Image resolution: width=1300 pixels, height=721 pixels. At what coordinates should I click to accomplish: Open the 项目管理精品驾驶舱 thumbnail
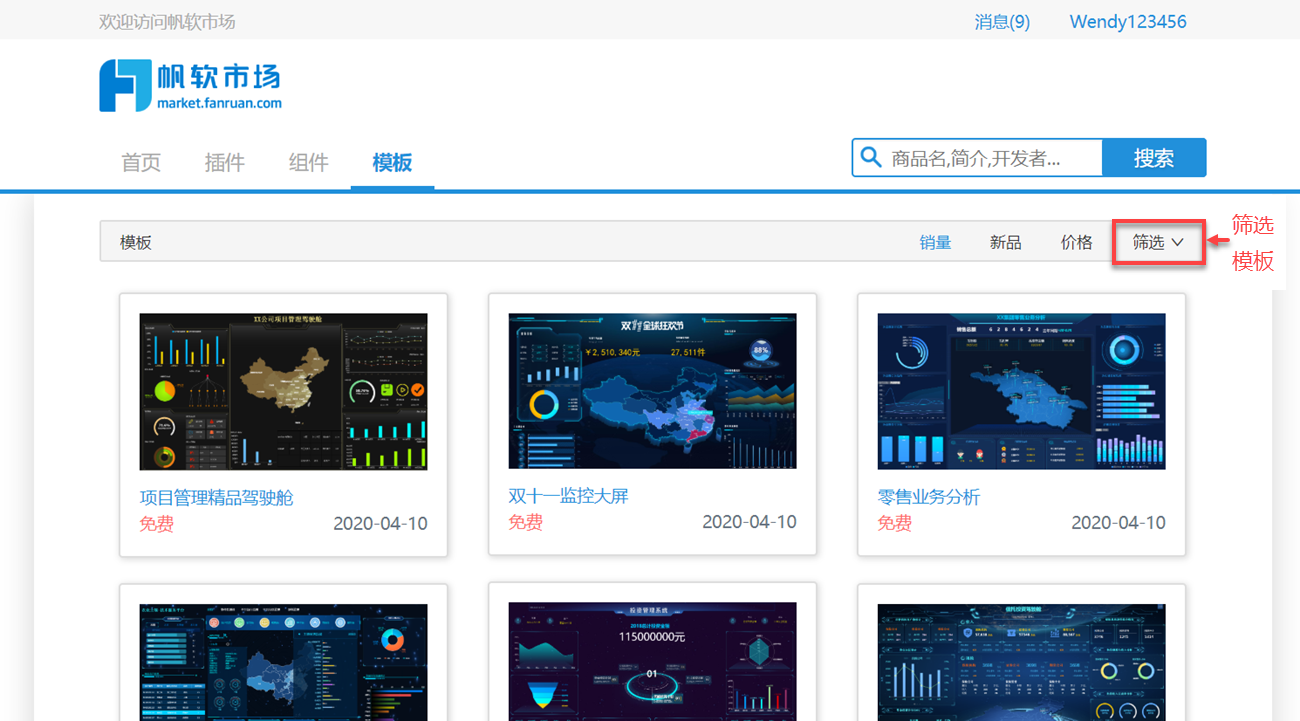[283, 392]
